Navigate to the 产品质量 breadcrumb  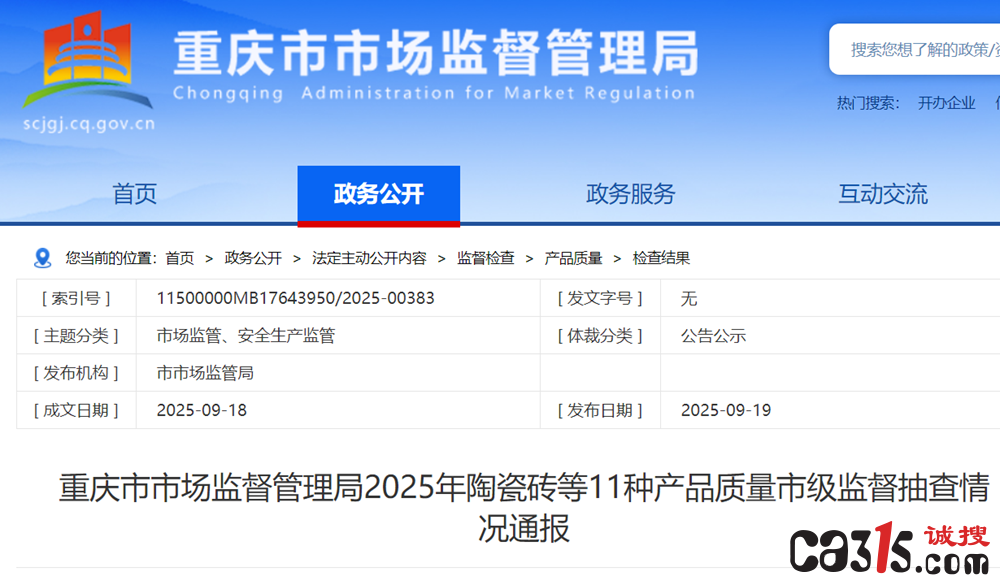click(573, 258)
